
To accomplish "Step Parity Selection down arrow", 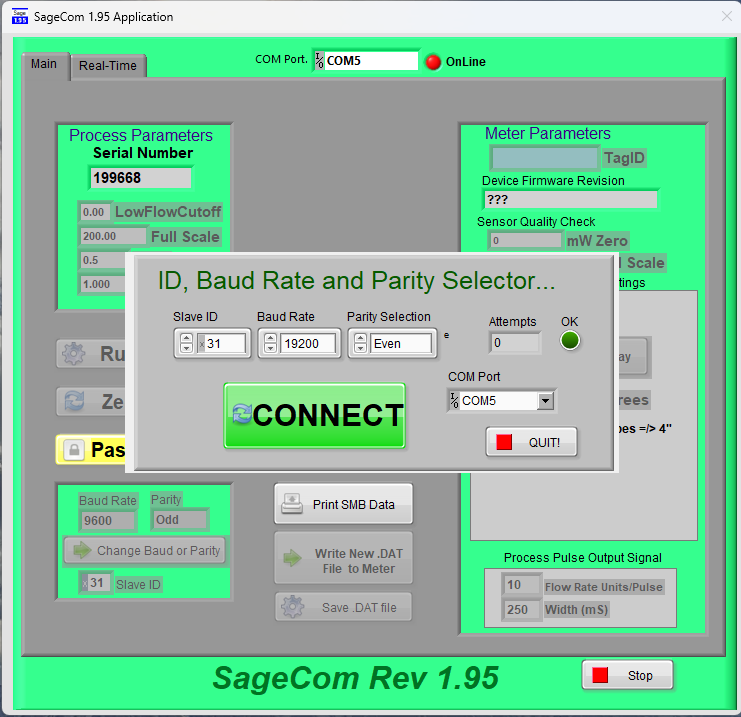I will tap(361, 348).
